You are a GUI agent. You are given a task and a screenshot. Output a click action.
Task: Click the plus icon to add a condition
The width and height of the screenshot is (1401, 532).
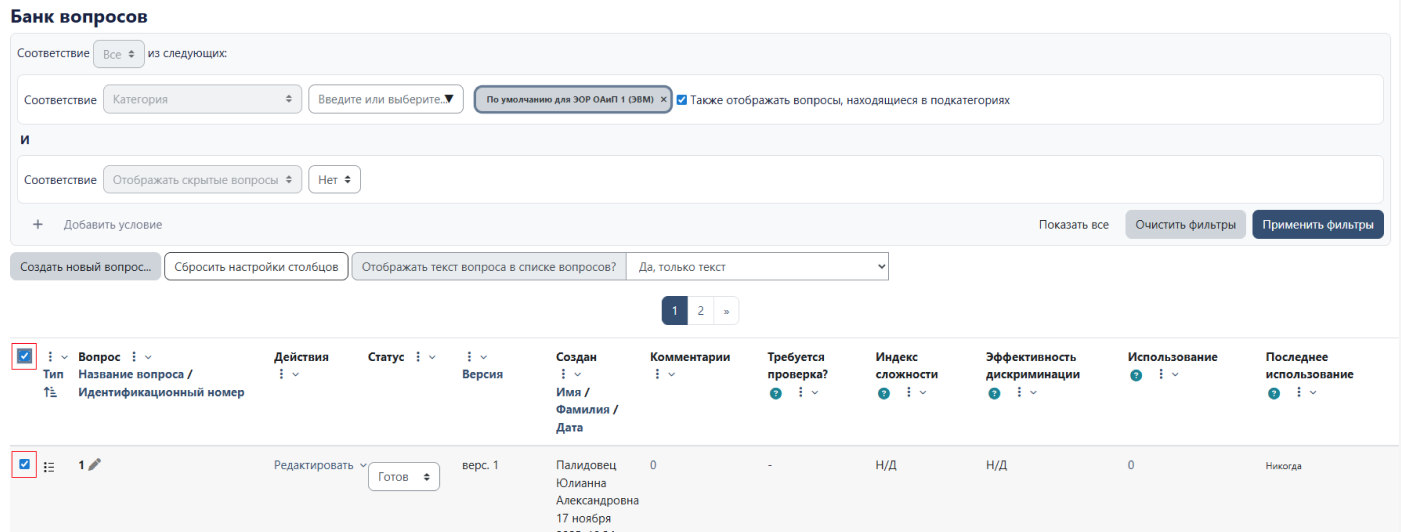pos(38,225)
